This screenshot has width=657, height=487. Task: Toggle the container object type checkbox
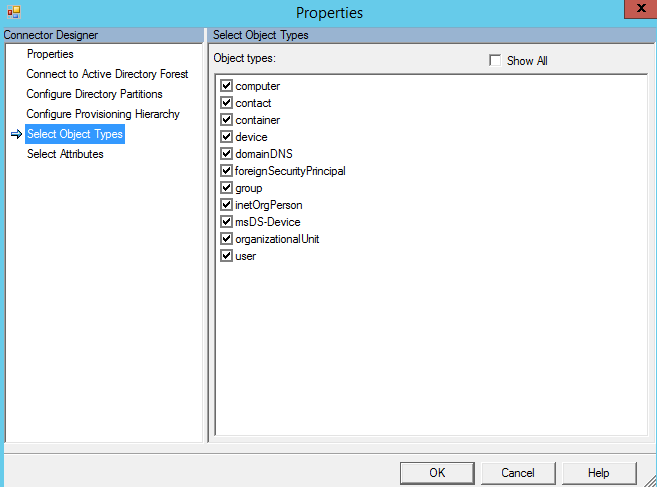pos(226,120)
